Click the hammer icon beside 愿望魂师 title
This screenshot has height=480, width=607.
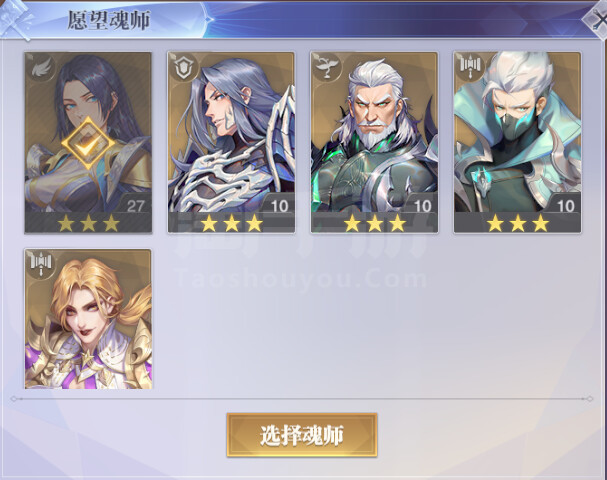16,20
